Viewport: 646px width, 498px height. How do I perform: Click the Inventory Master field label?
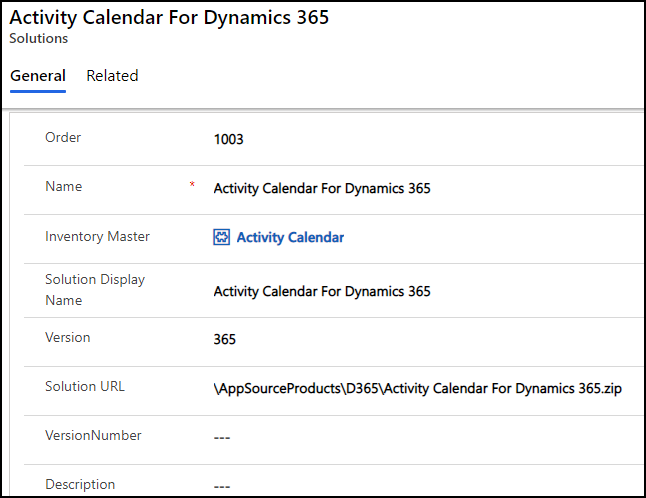(x=97, y=236)
